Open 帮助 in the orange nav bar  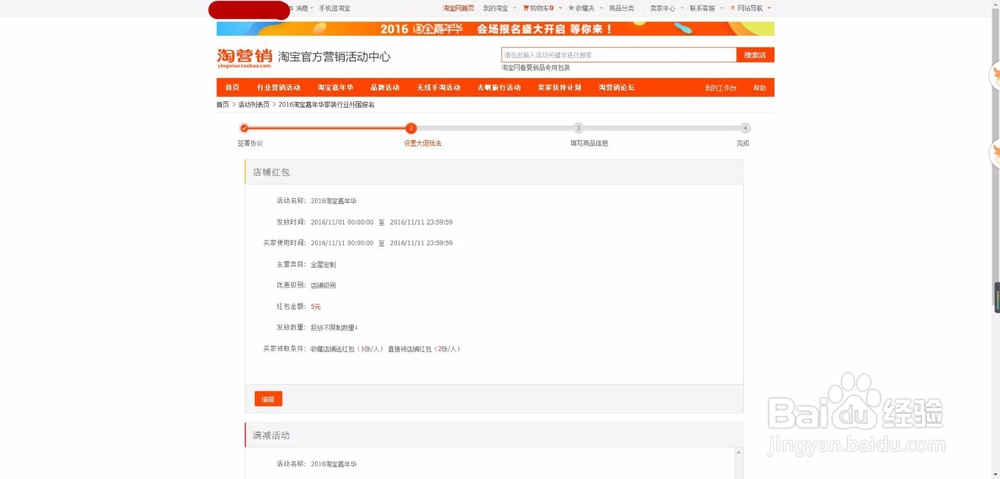tap(759, 88)
